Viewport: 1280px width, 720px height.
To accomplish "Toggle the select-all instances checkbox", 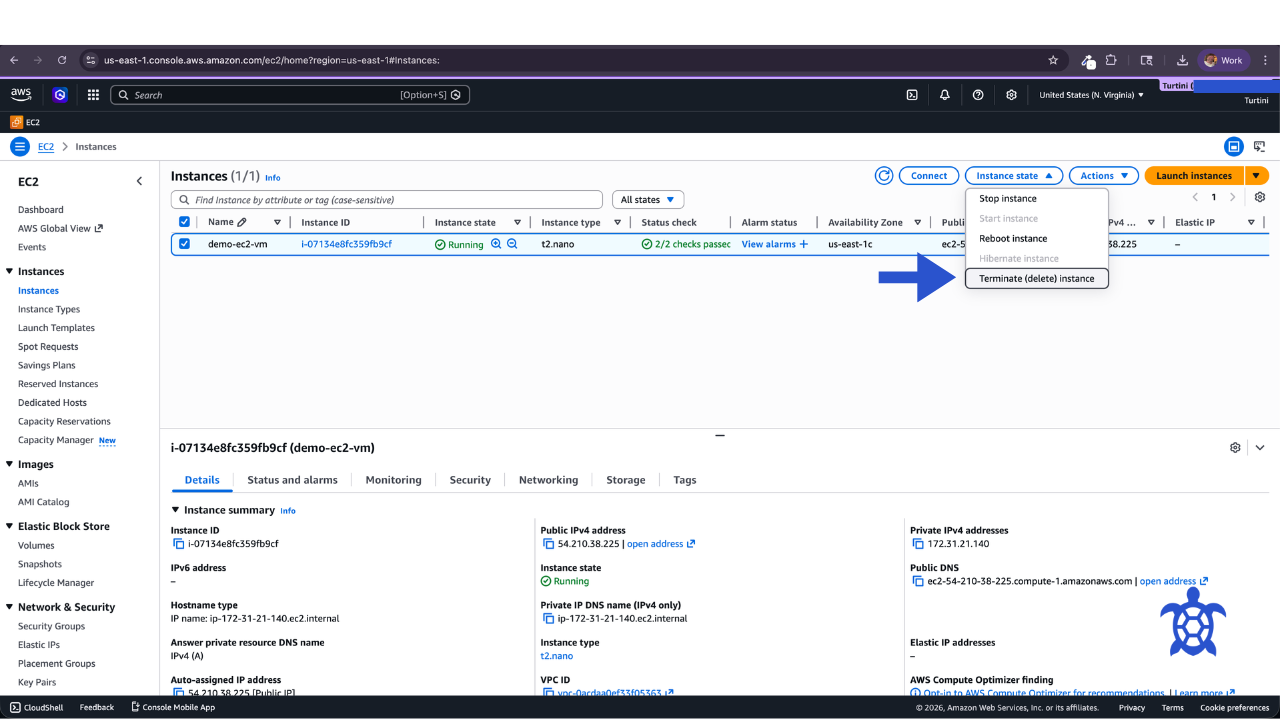I will pyautogui.click(x=184, y=222).
